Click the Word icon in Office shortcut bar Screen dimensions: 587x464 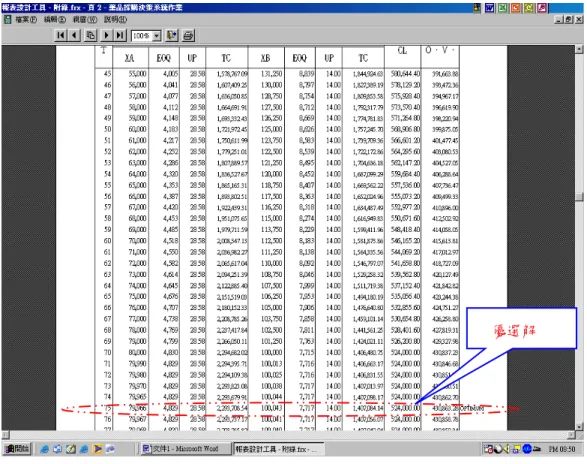click(x=489, y=8)
